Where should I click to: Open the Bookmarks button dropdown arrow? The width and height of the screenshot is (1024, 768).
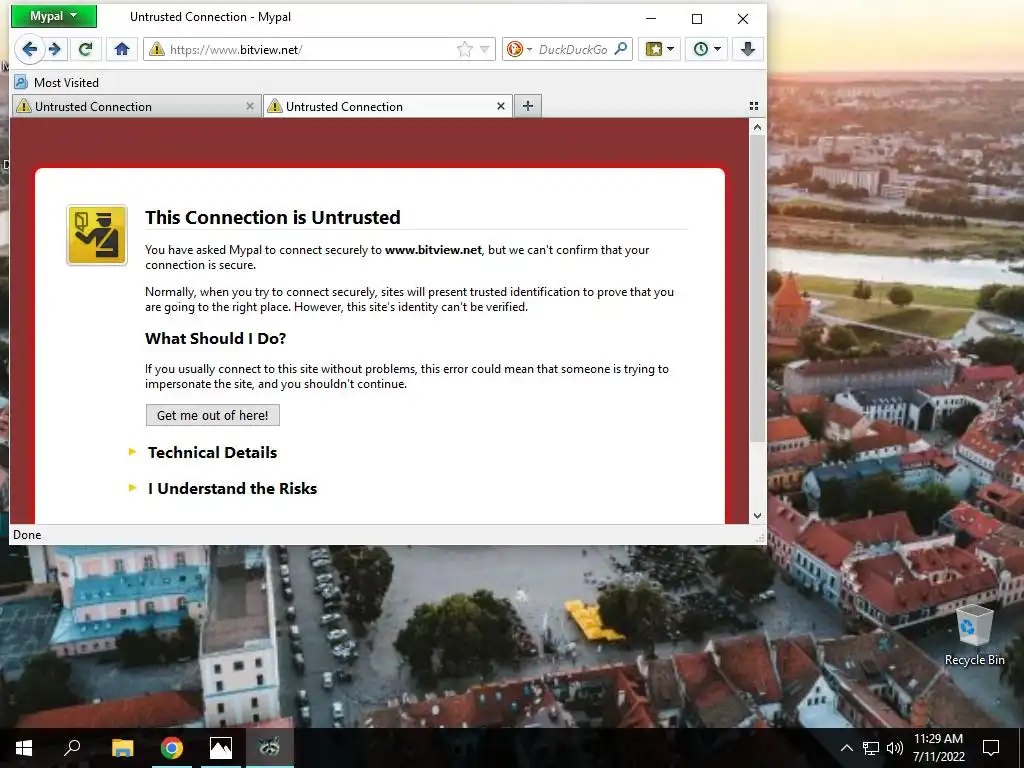(671, 49)
